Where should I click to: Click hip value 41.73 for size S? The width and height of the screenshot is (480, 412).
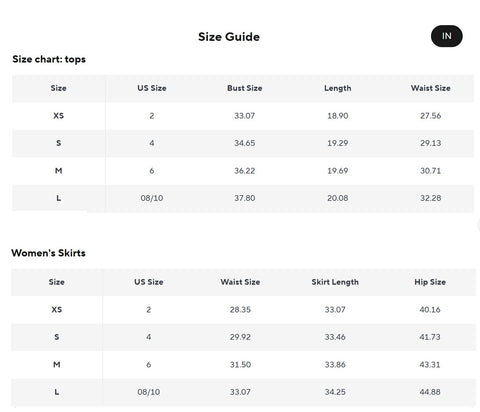point(430,337)
